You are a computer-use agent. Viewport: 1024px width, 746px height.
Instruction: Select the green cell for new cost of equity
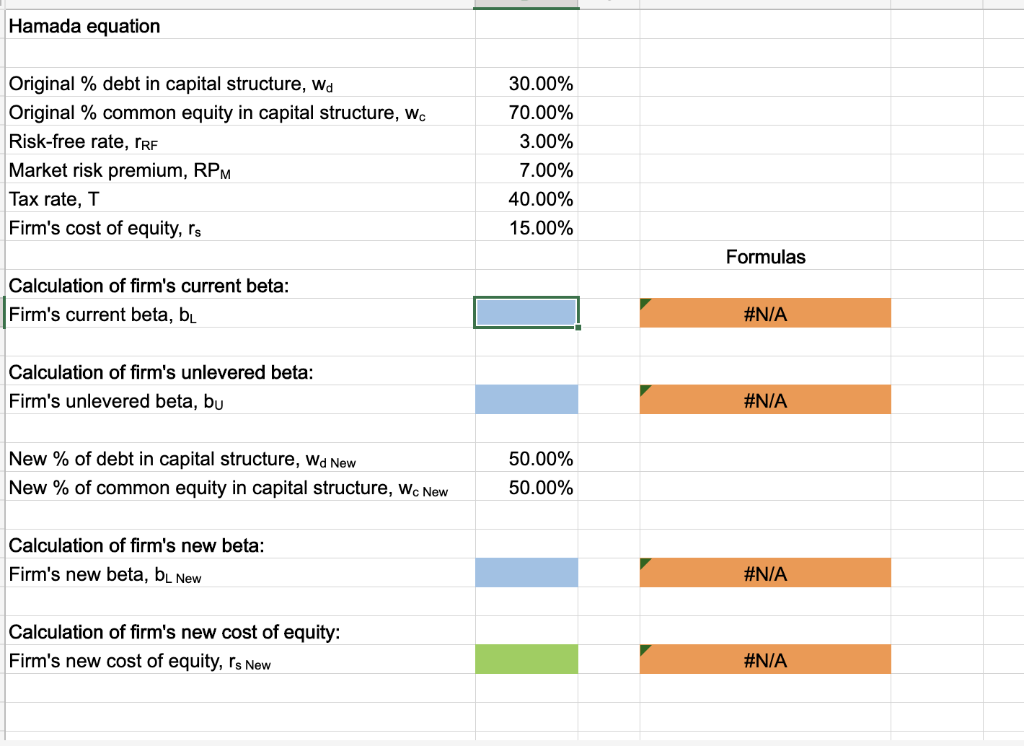pyautogui.click(x=527, y=659)
